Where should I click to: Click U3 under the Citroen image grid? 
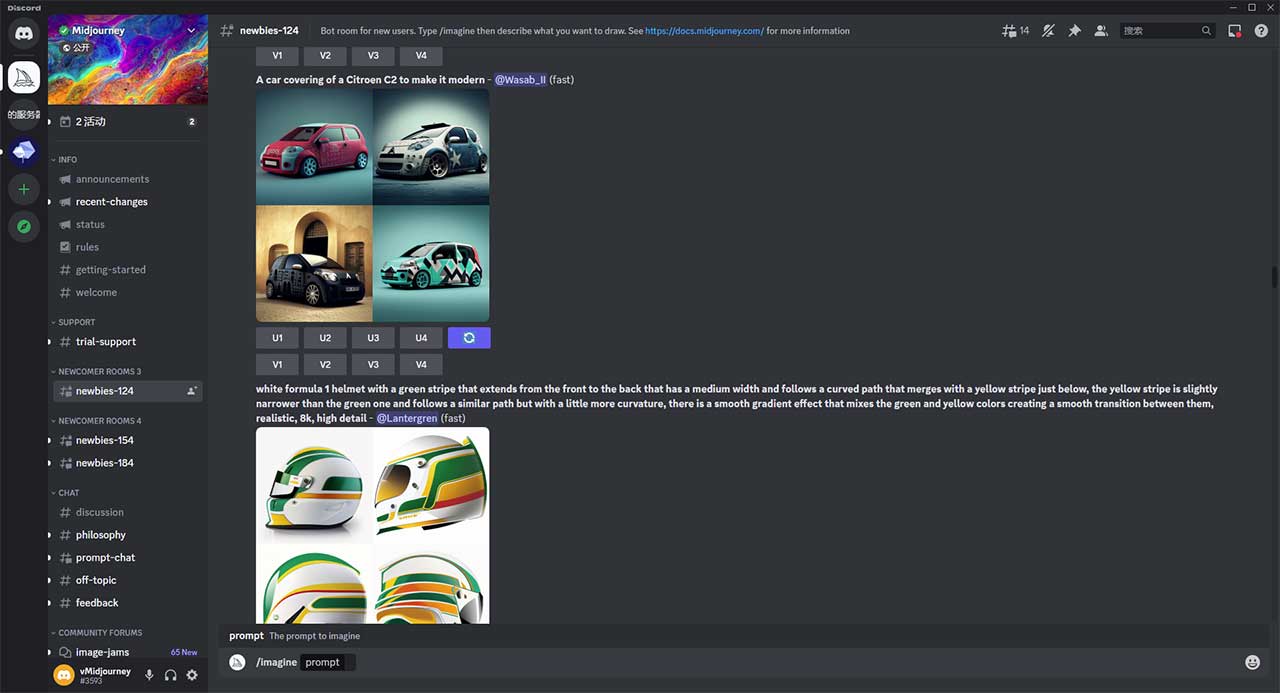coord(373,338)
